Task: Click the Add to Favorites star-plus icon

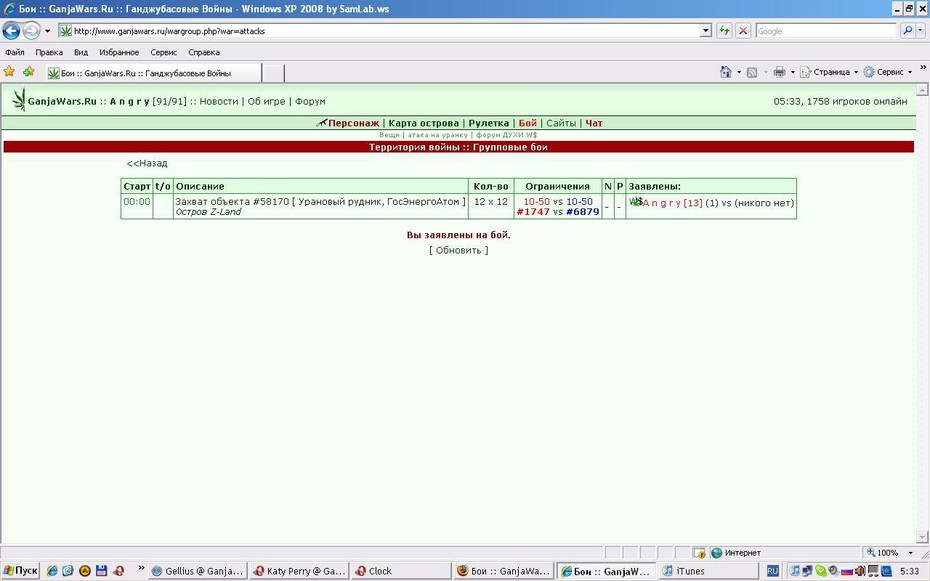Action: coord(28,72)
